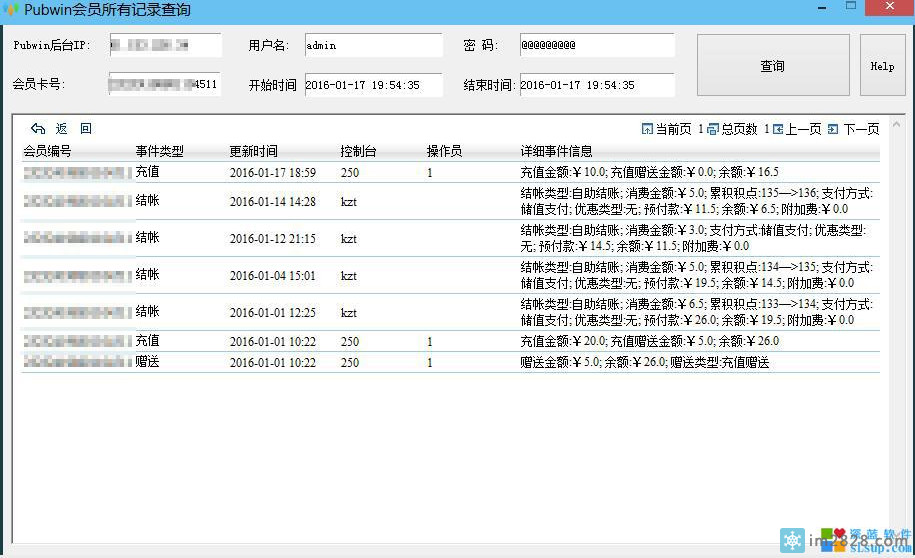Click the 用户名 field containing admin

[372, 46]
